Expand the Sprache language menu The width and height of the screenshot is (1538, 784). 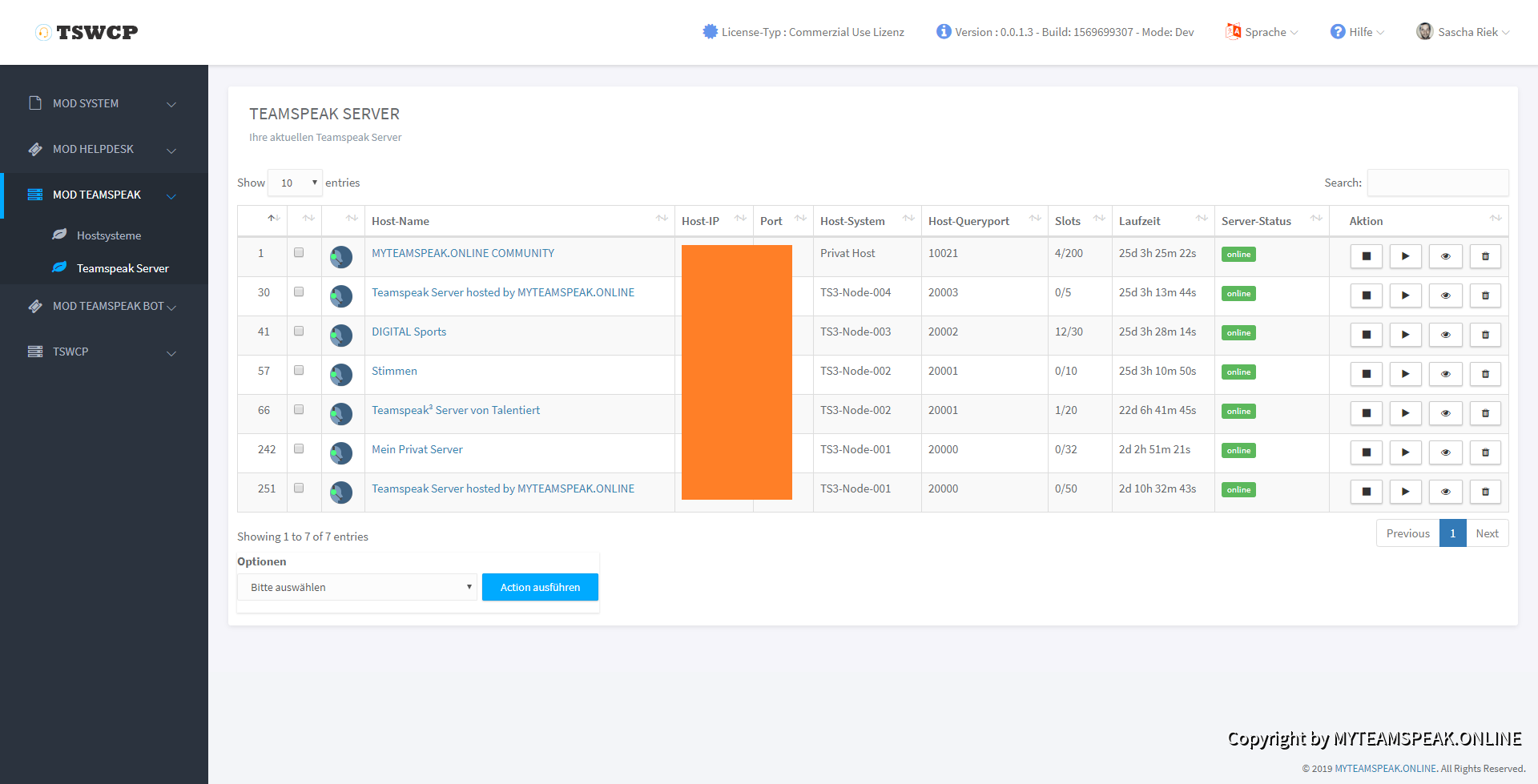[x=1262, y=32]
